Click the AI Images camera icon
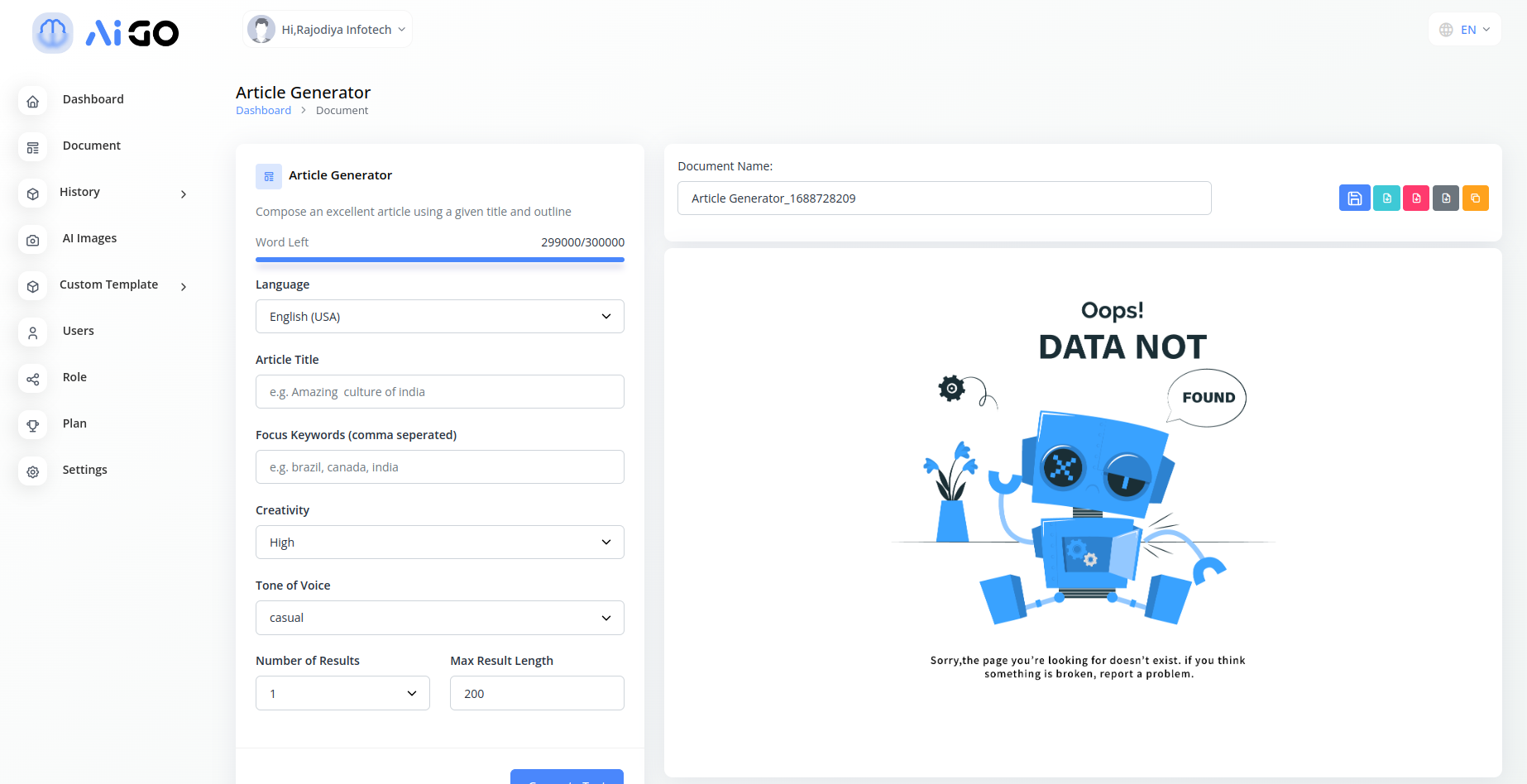The height and width of the screenshot is (784, 1527). (33, 241)
